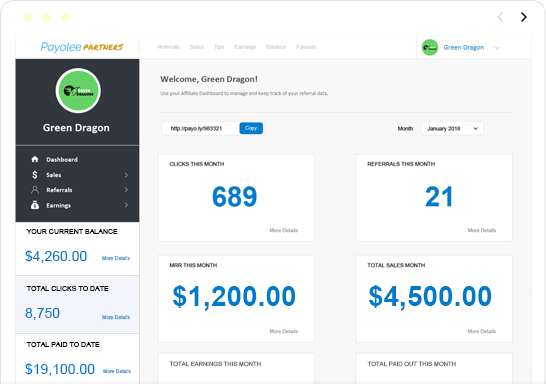Expand the Sales submenu chevron
Viewport: 546px width, 384px height.
[126, 175]
